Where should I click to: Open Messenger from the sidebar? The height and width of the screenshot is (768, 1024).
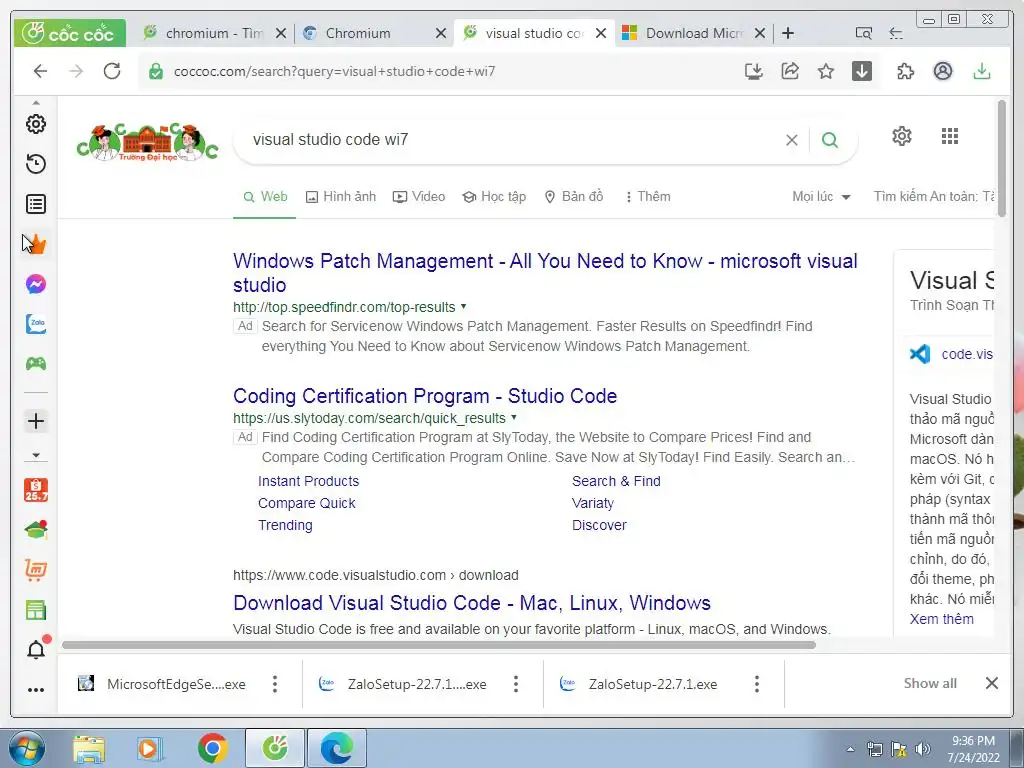(36, 284)
